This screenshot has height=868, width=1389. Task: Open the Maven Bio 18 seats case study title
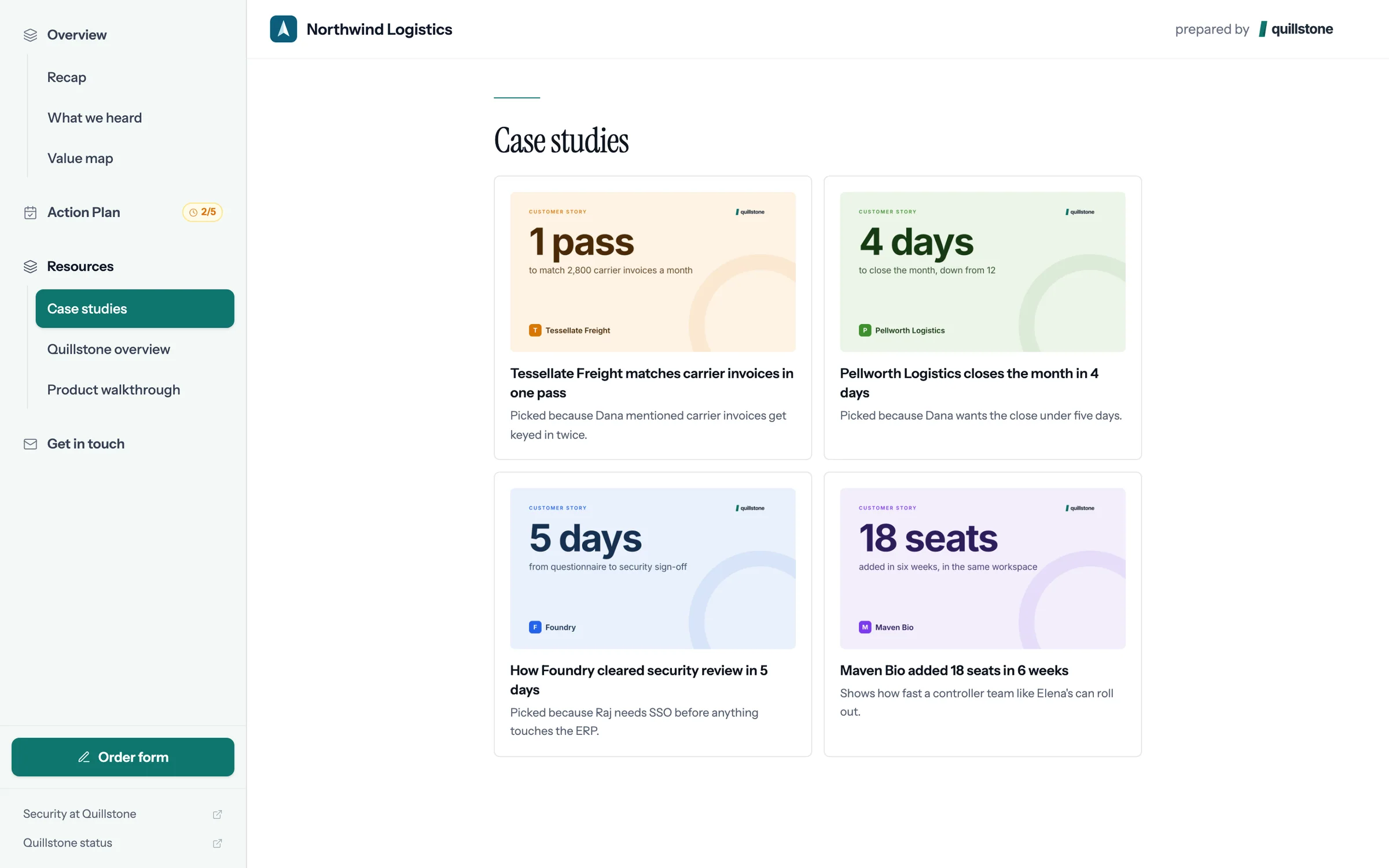click(x=954, y=670)
